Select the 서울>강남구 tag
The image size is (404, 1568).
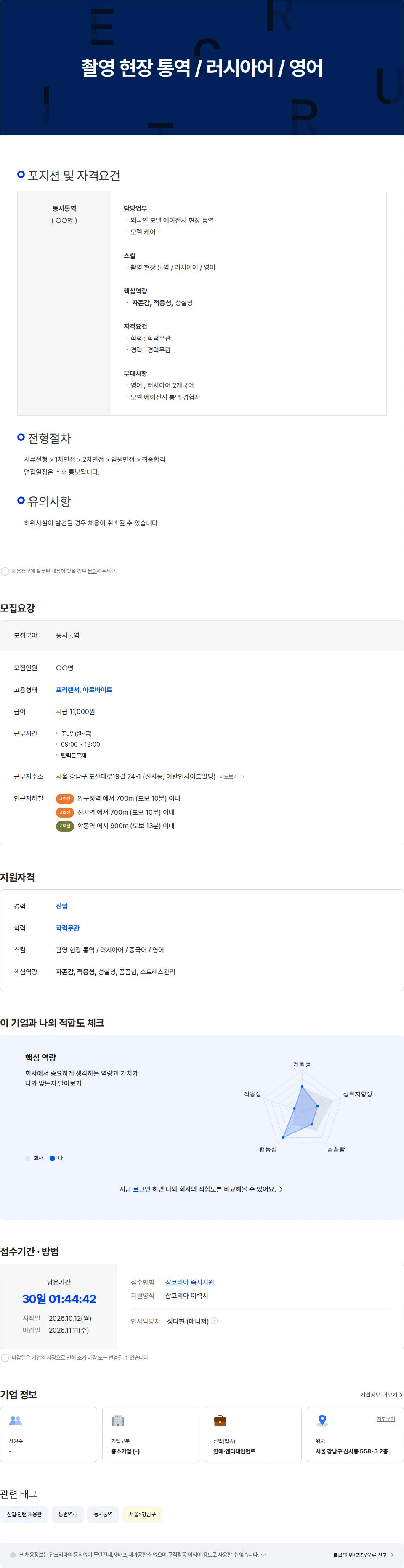coord(142,1514)
